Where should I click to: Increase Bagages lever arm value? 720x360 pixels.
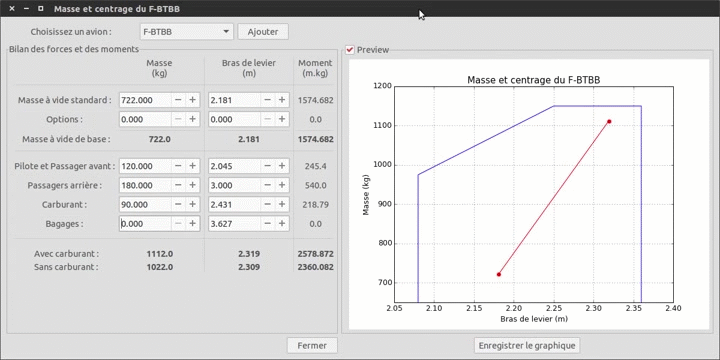click(x=282, y=224)
